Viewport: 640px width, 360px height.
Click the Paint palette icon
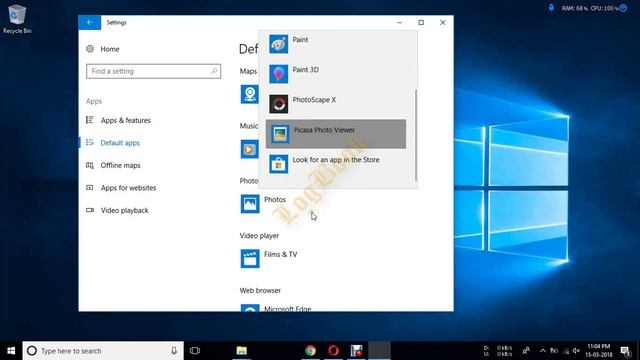pos(278,44)
